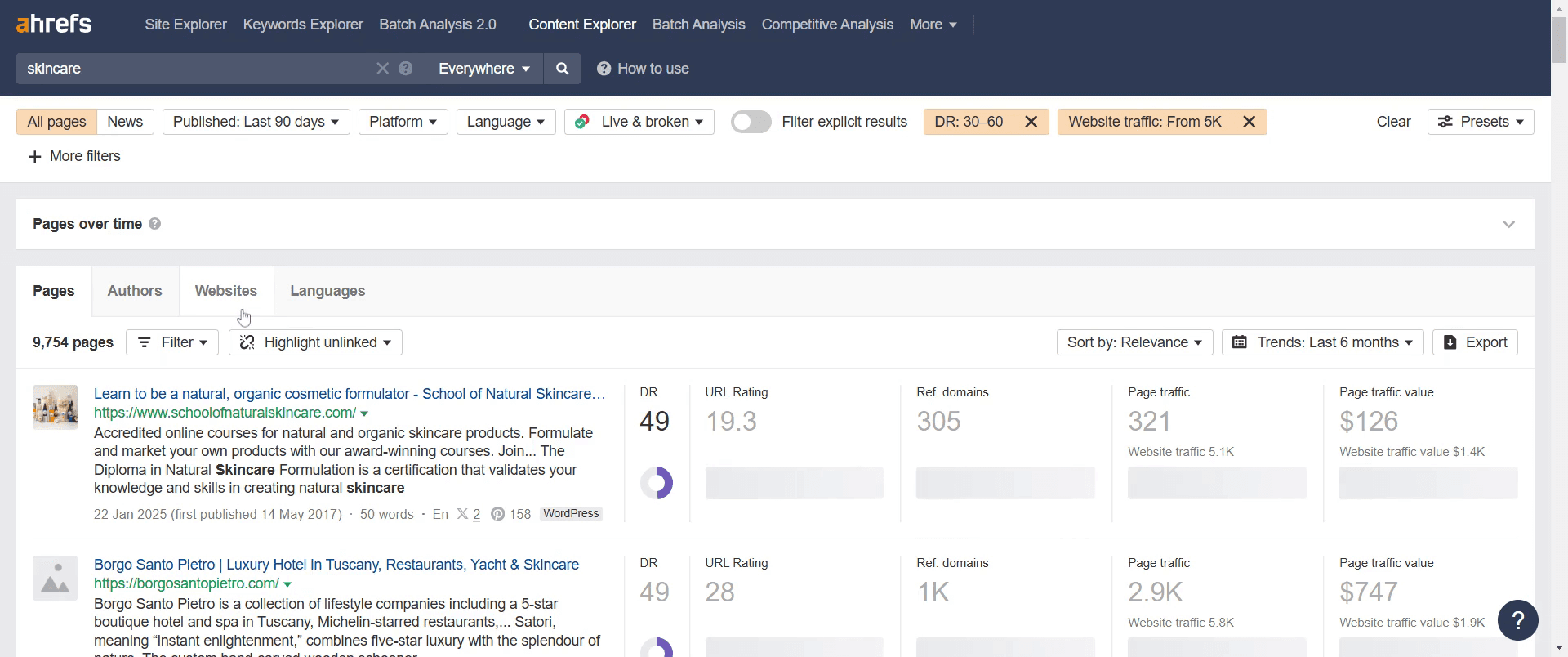Run search with magnifier button
Viewport: 1568px width, 657px height.
(x=562, y=69)
